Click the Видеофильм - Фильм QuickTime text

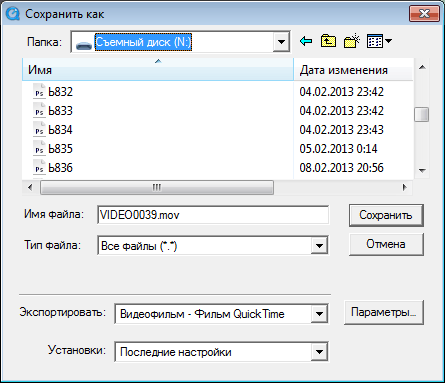202,314
